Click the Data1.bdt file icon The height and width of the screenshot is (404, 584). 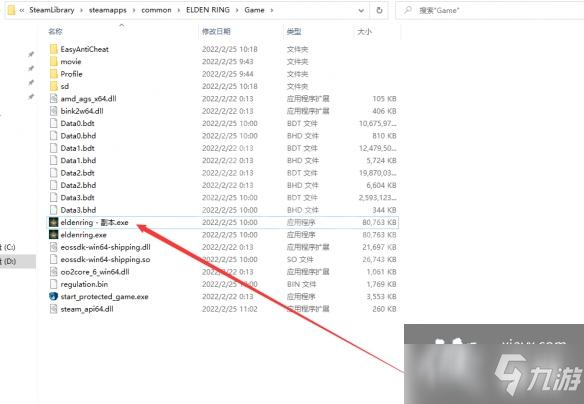coord(54,148)
